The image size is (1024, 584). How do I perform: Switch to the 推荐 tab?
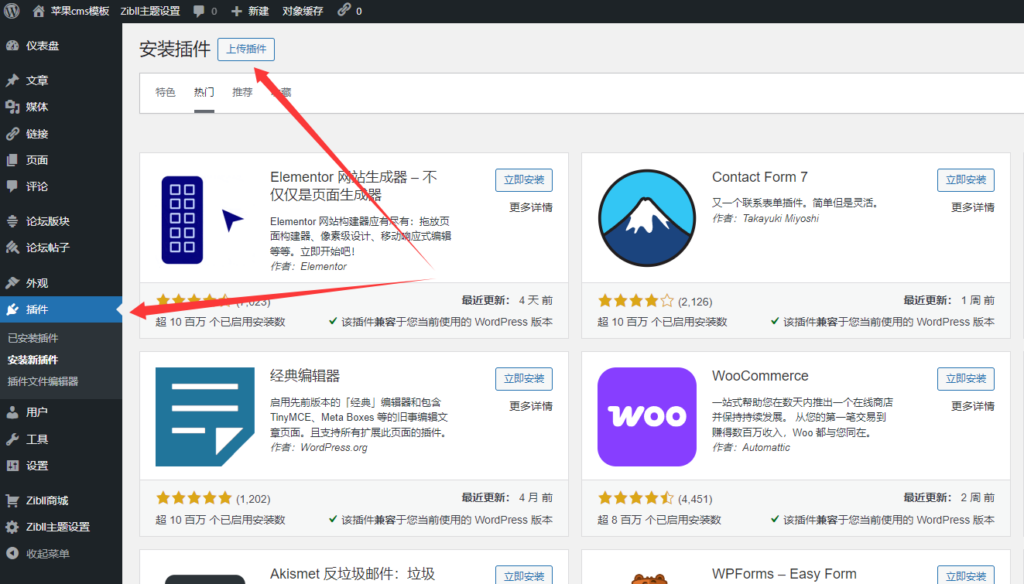[242, 92]
